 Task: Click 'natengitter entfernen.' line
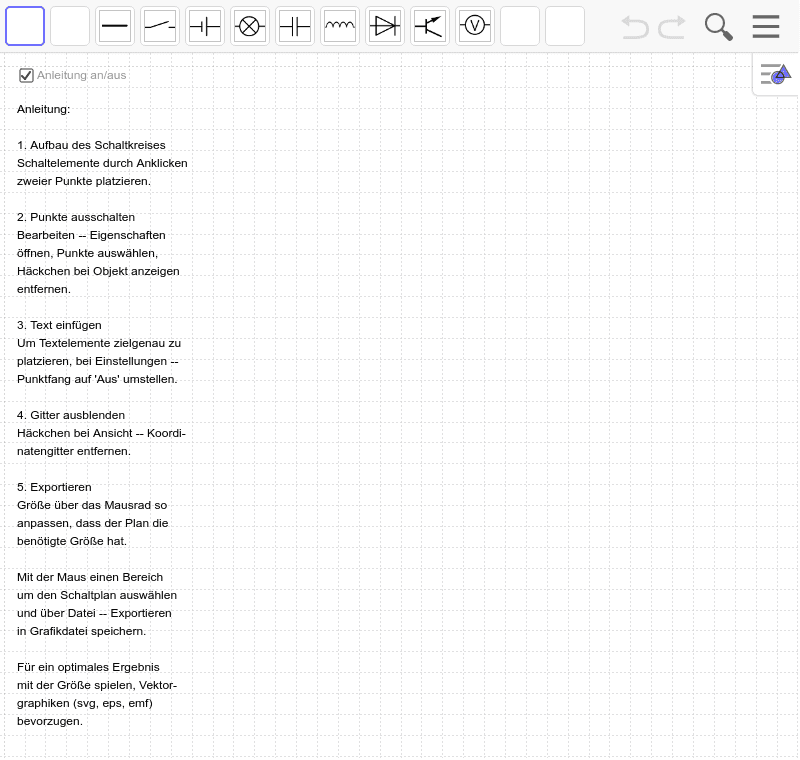pos(74,451)
